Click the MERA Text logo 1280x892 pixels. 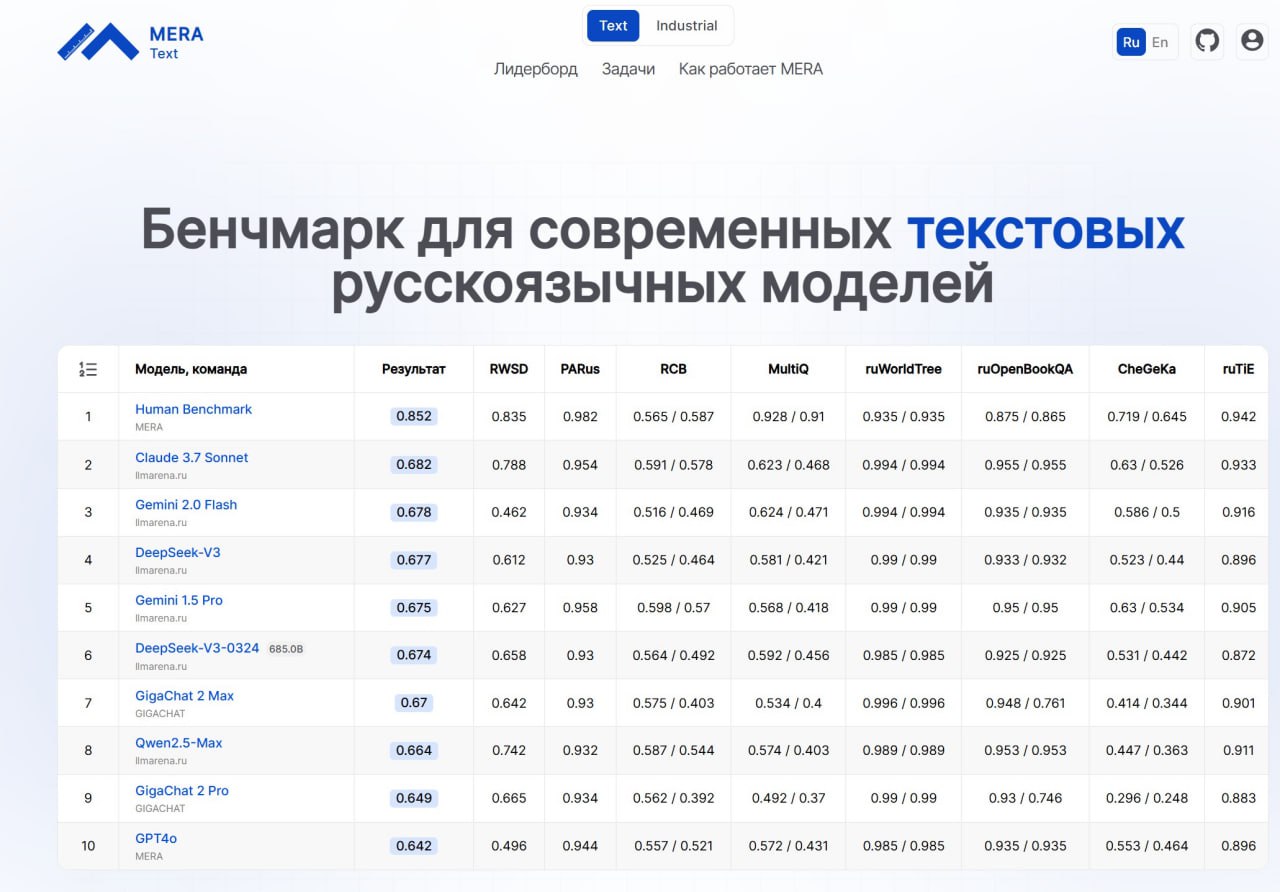pos(130,42)
